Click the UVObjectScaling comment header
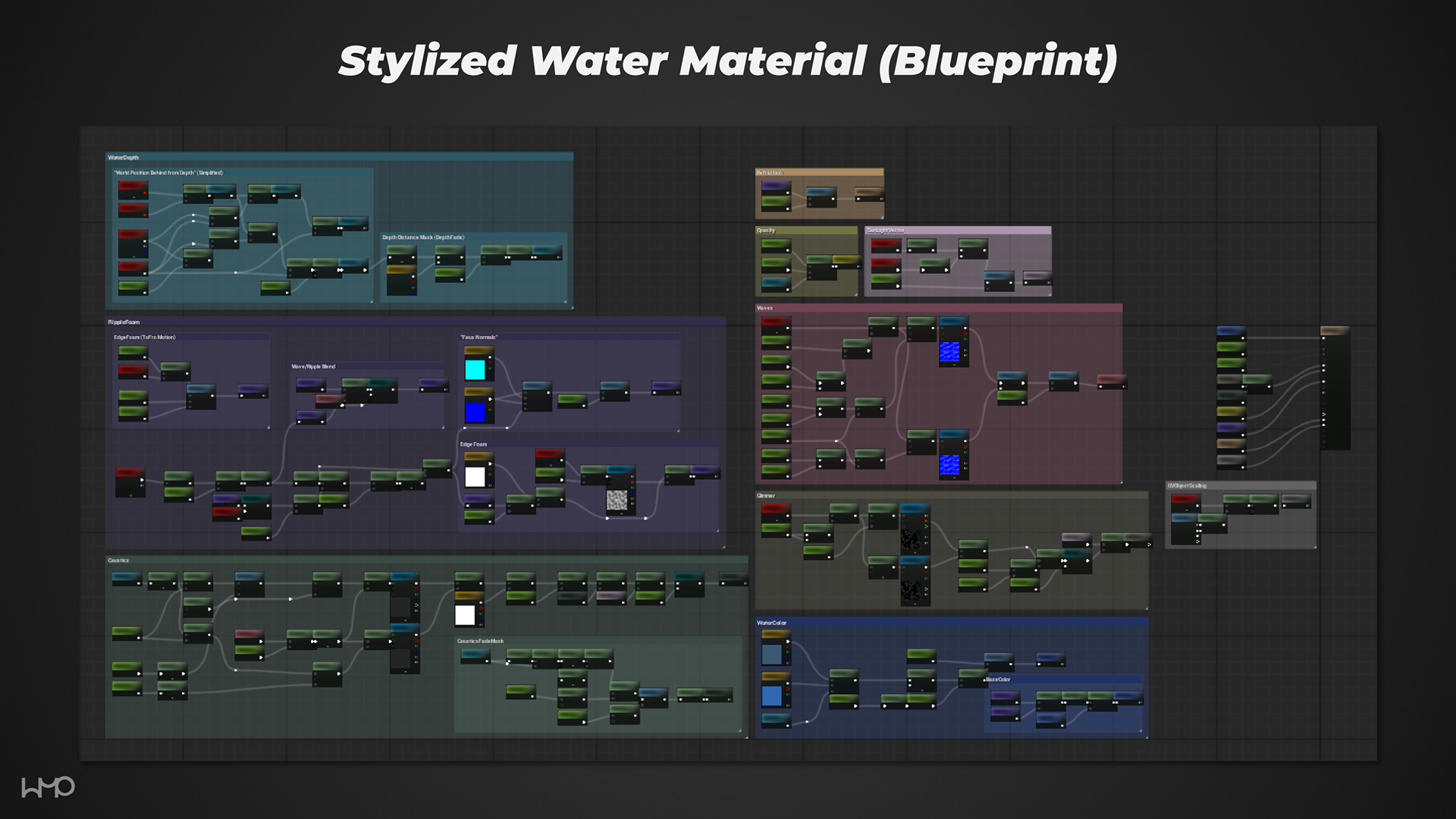The height and width of the screenshot is (819, 1456). point(1187,485)
